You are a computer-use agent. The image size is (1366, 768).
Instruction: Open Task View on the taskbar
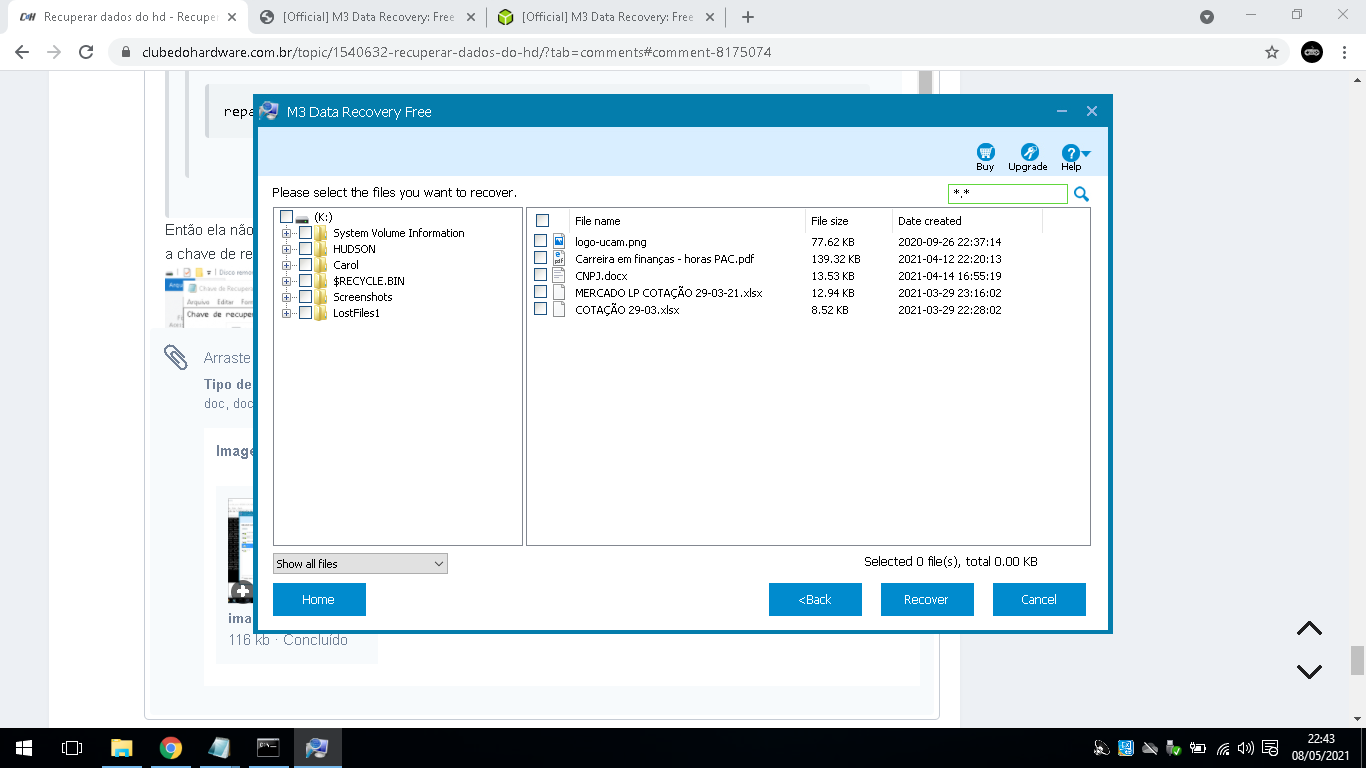pos(71,748)
